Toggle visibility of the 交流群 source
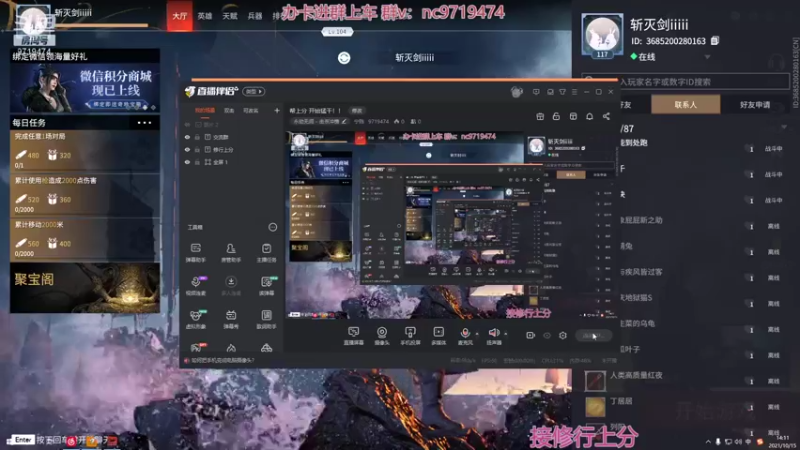Screen dimensions: 800x450 187,137
